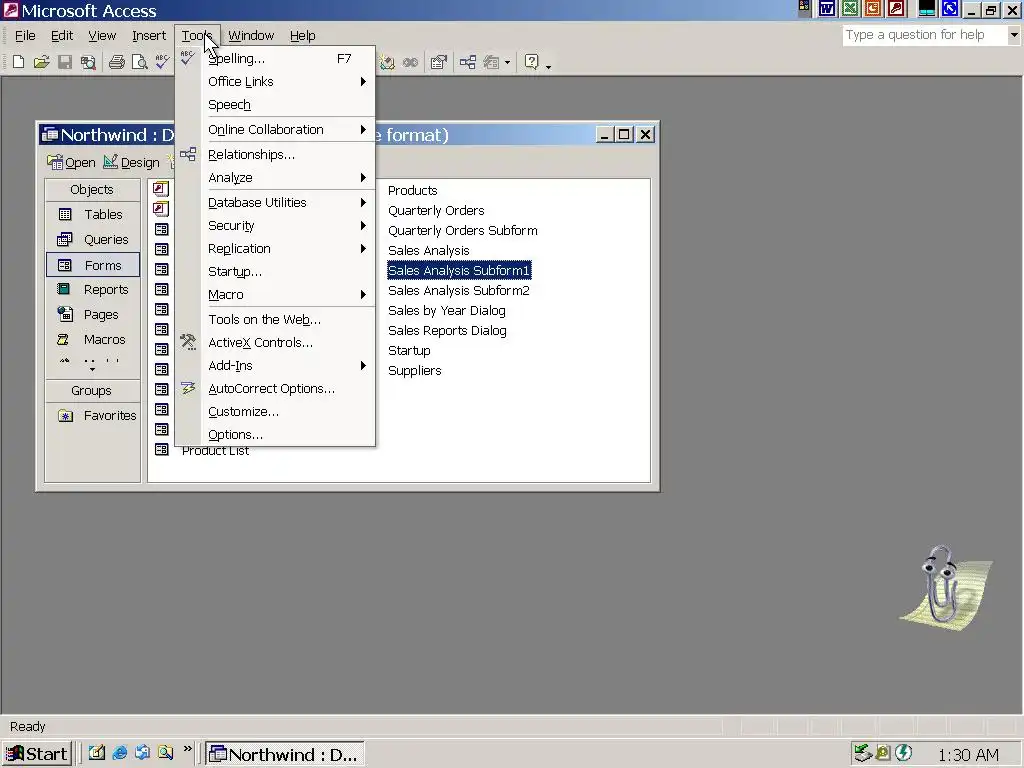Click the Office Assistant paperclip
Screen dimensions: 1024x768
[946, 586]
